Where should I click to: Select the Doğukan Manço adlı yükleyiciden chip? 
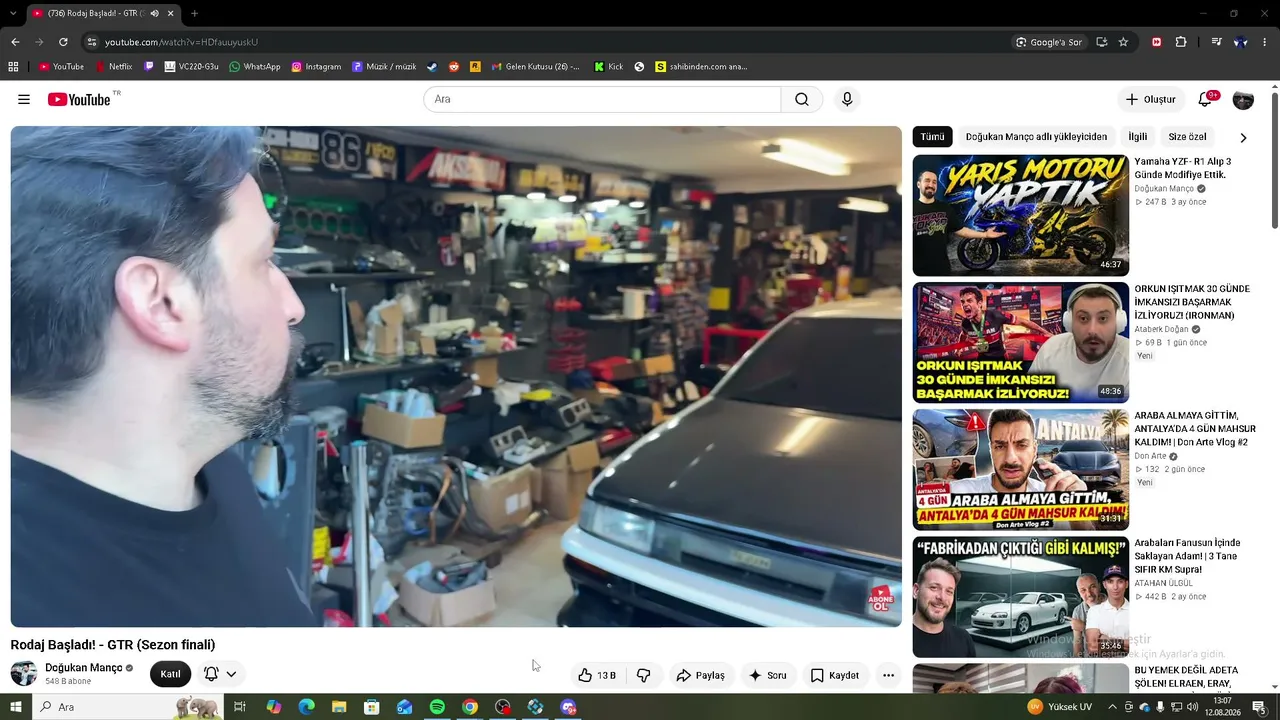[x=1036, y=137]
